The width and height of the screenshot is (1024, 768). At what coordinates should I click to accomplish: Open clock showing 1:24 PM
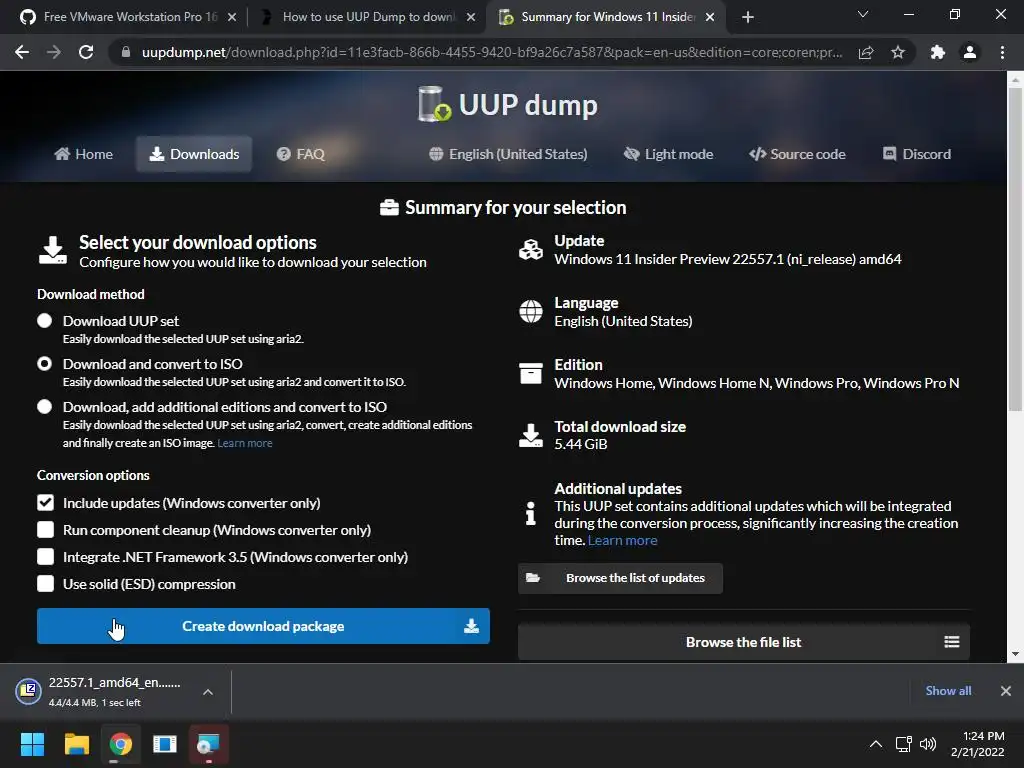pos(978,744)
